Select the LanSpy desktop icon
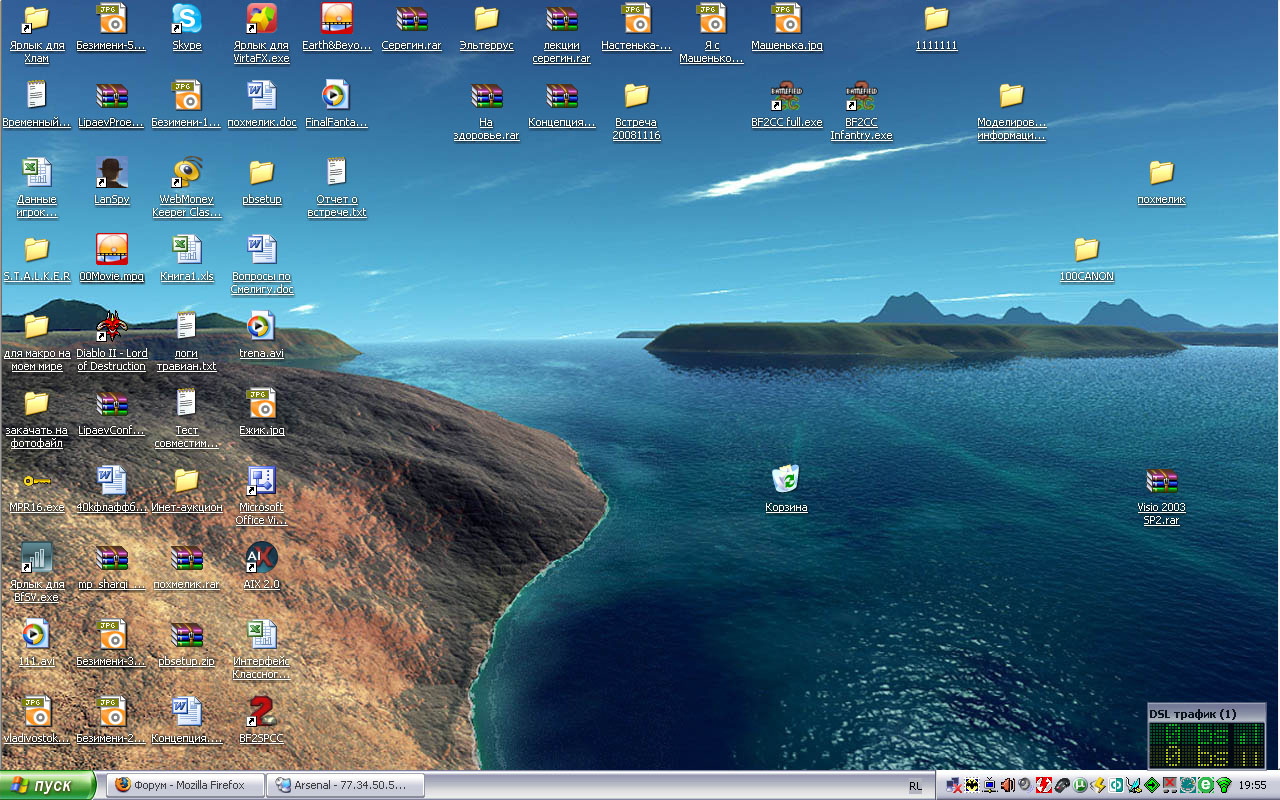1280x800 pixels. pos(112,173)
